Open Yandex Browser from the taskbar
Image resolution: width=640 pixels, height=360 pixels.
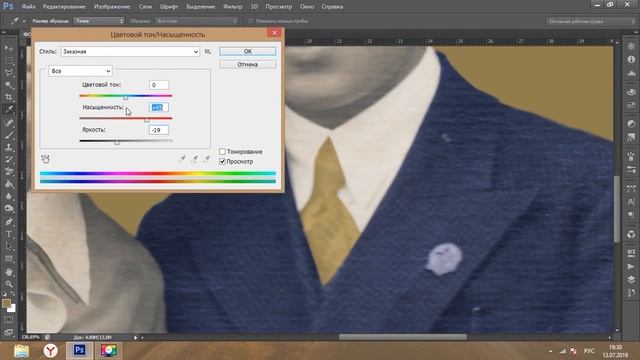51,351
